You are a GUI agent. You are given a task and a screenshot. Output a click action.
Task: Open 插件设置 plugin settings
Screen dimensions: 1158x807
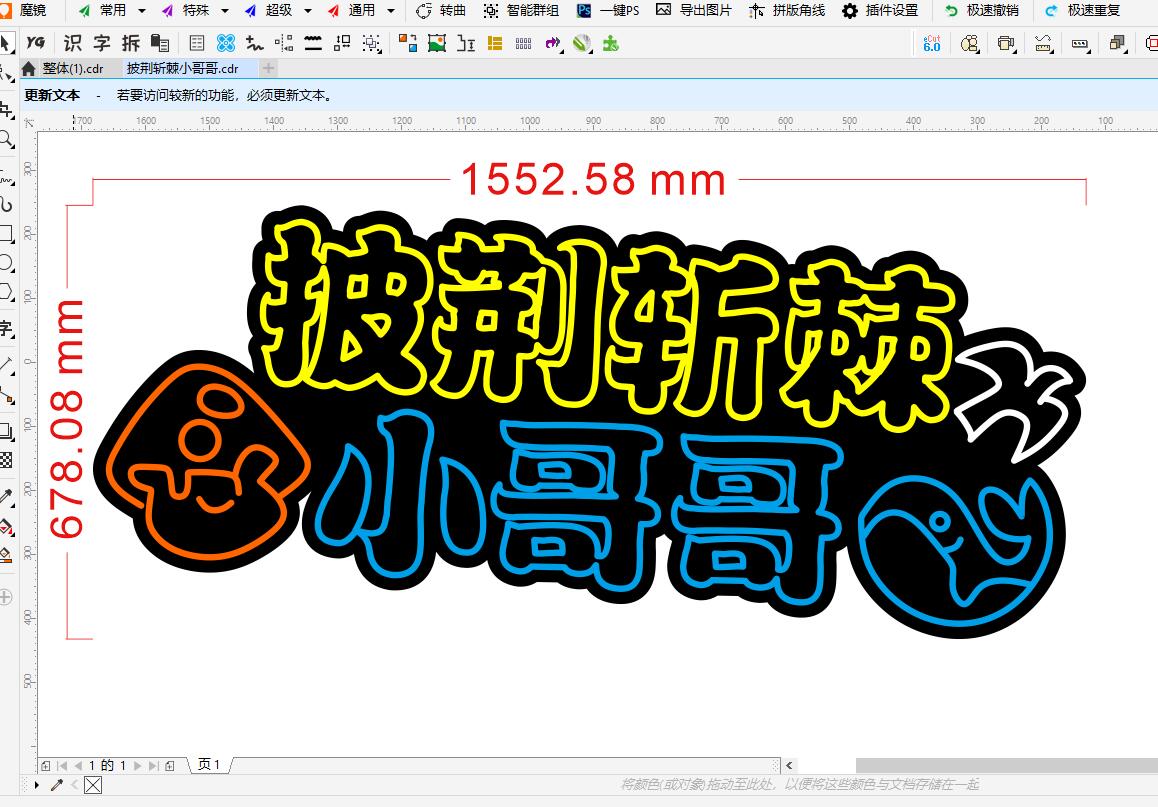pos(880,10)
